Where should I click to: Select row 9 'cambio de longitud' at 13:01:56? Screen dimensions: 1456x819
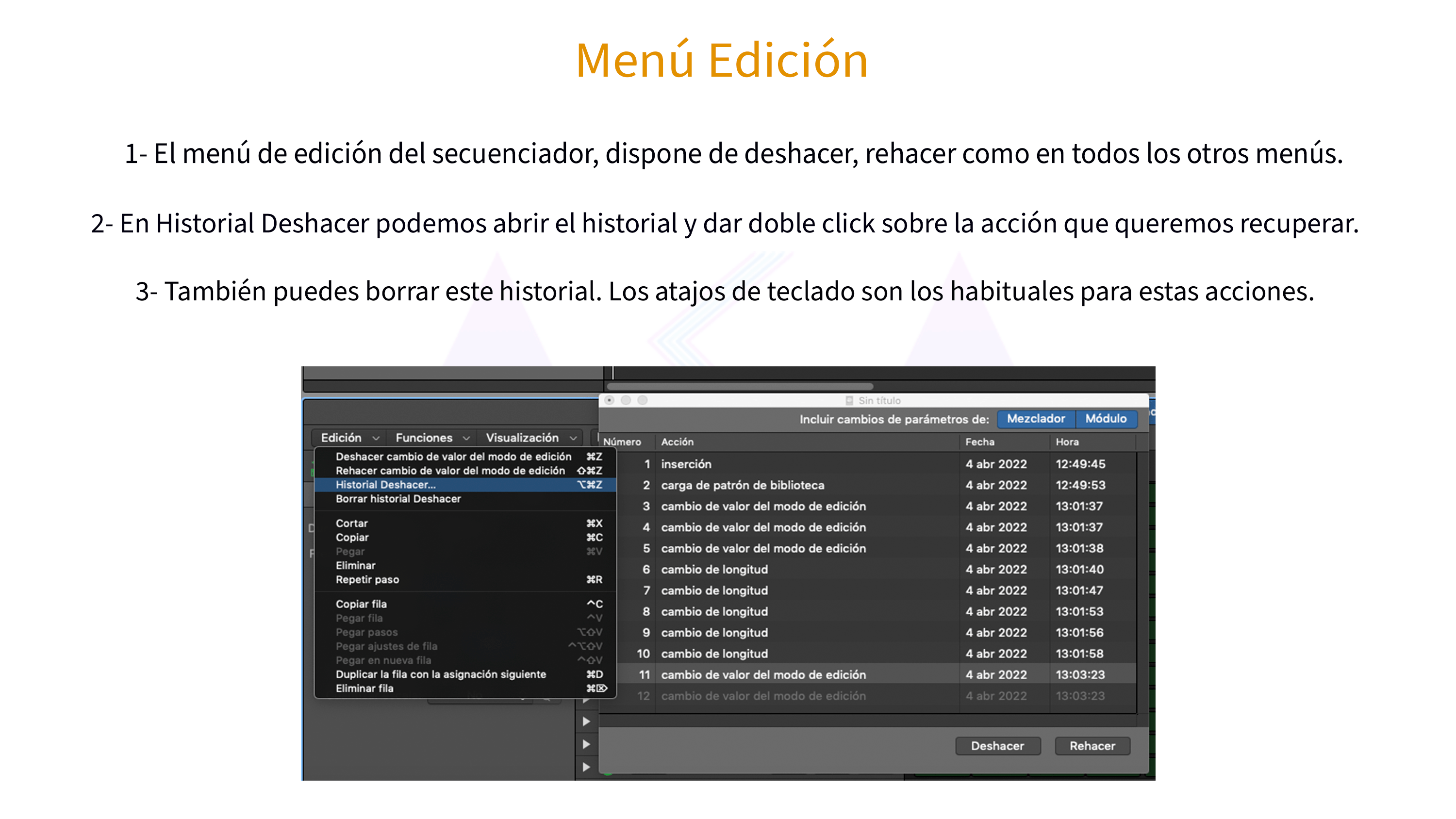pos(868,633)
